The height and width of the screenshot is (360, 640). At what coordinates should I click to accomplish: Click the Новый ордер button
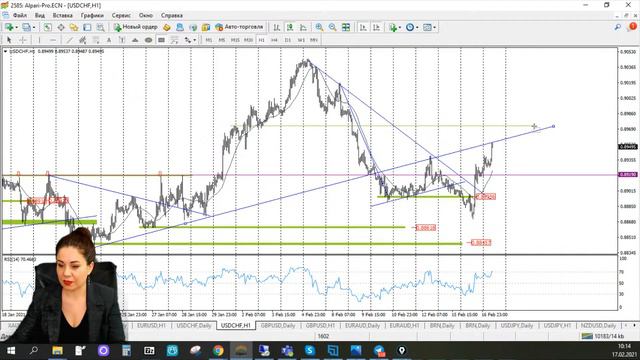point(135,27)
